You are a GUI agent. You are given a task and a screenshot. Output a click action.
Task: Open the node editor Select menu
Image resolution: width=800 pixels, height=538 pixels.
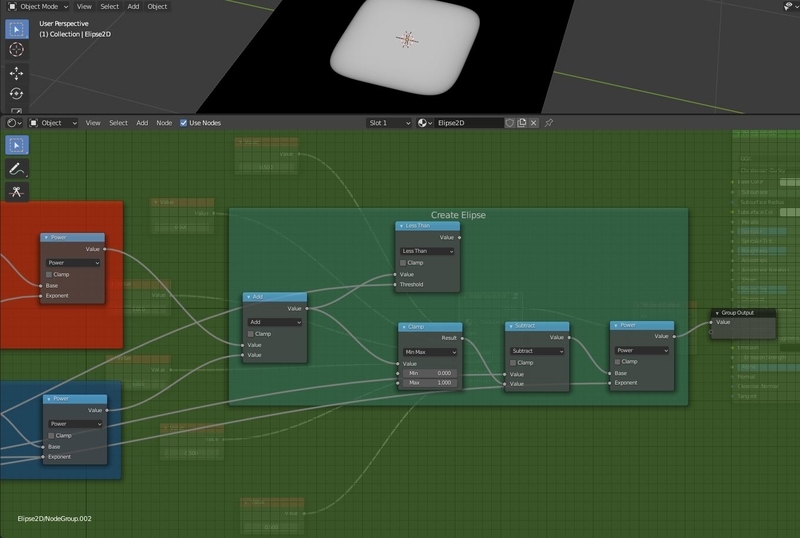[x=118, y=123]
